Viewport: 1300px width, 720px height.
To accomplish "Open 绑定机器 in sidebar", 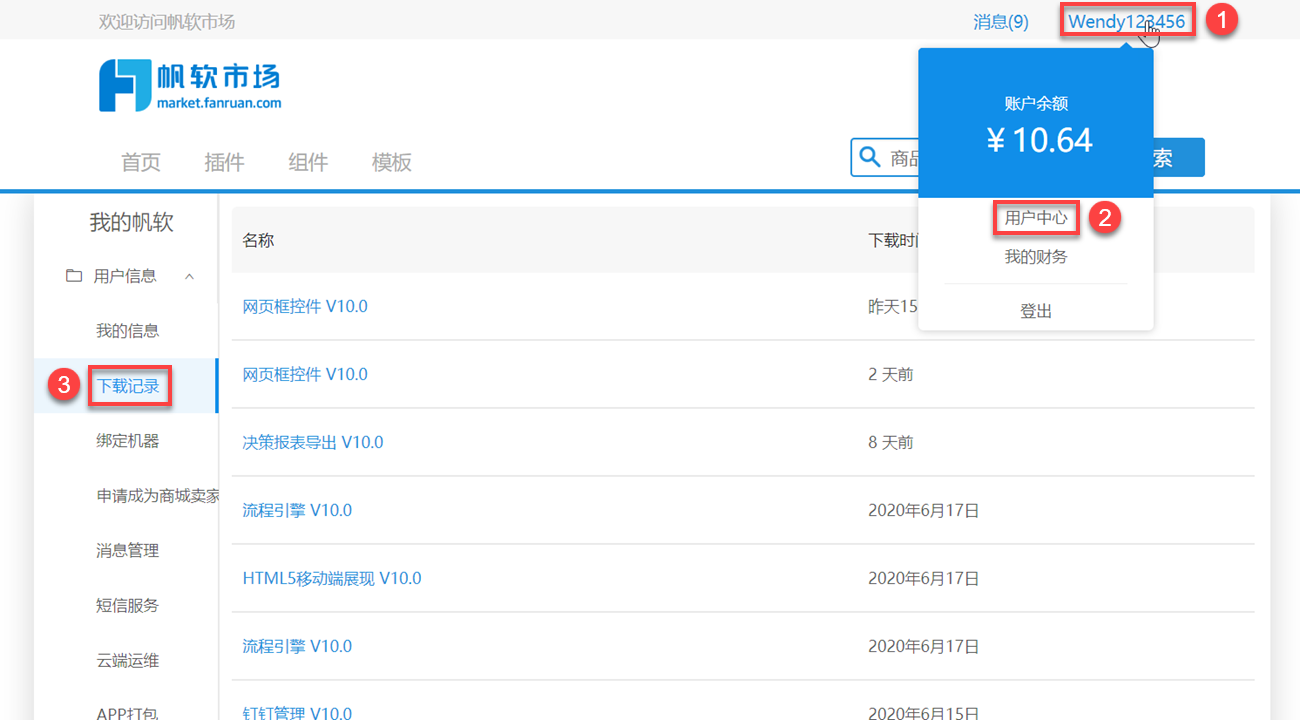I will (x=127, y=441).
